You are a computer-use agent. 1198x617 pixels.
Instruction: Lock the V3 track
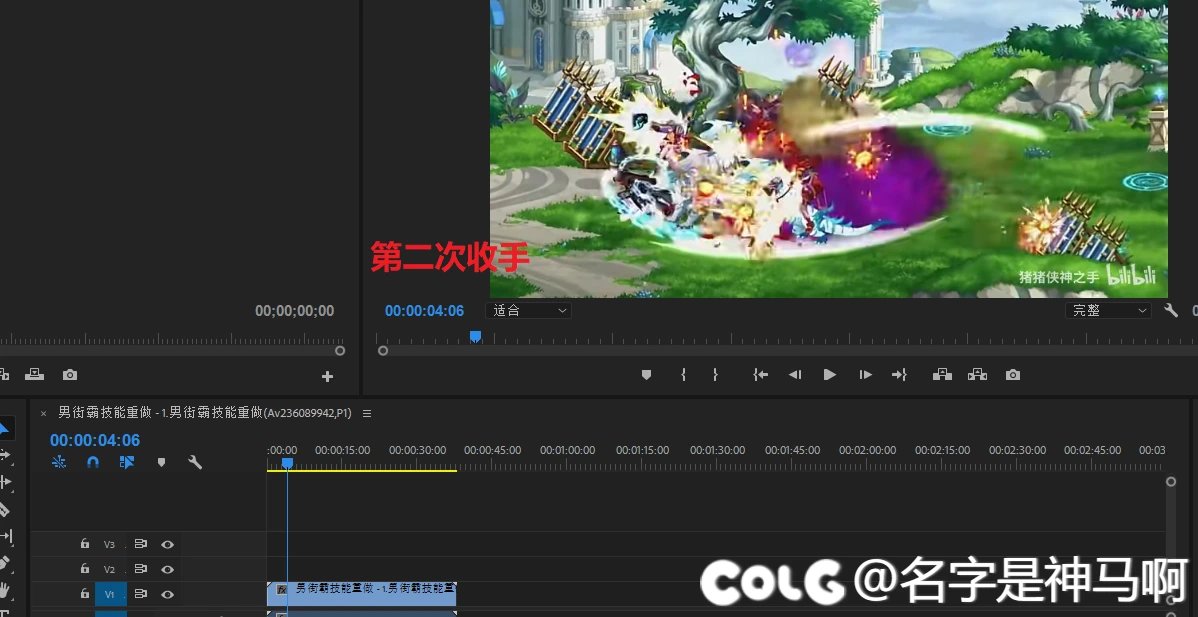[85, 544]
